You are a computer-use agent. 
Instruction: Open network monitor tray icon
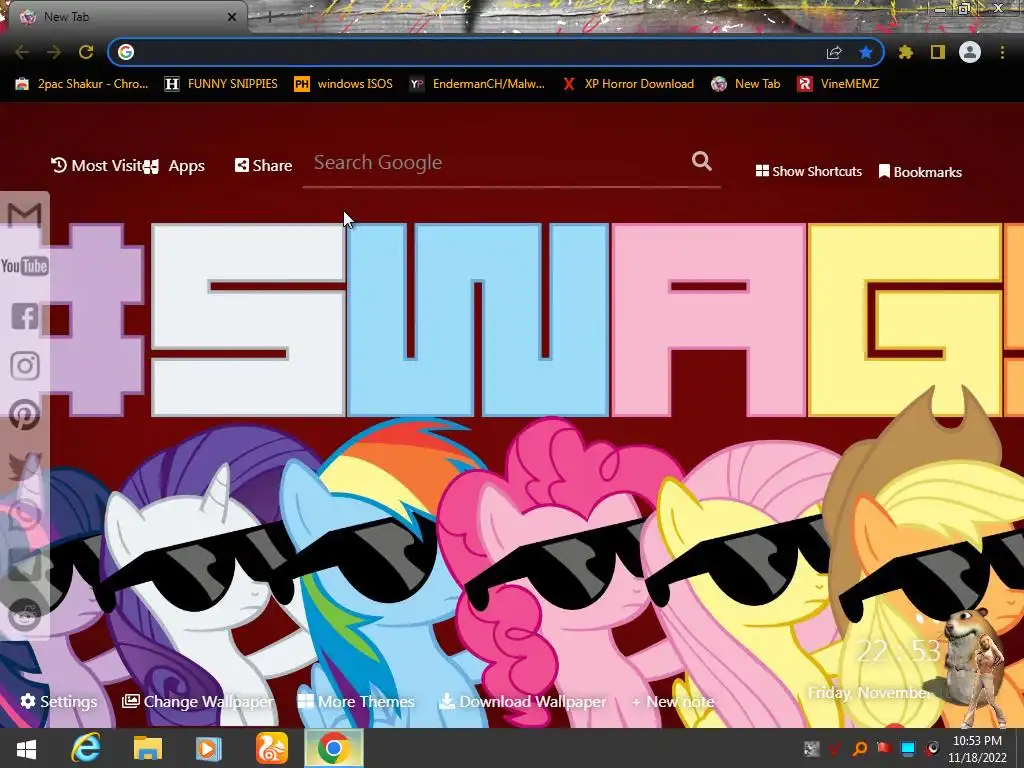pyautogui.click(x=908, y=748)
